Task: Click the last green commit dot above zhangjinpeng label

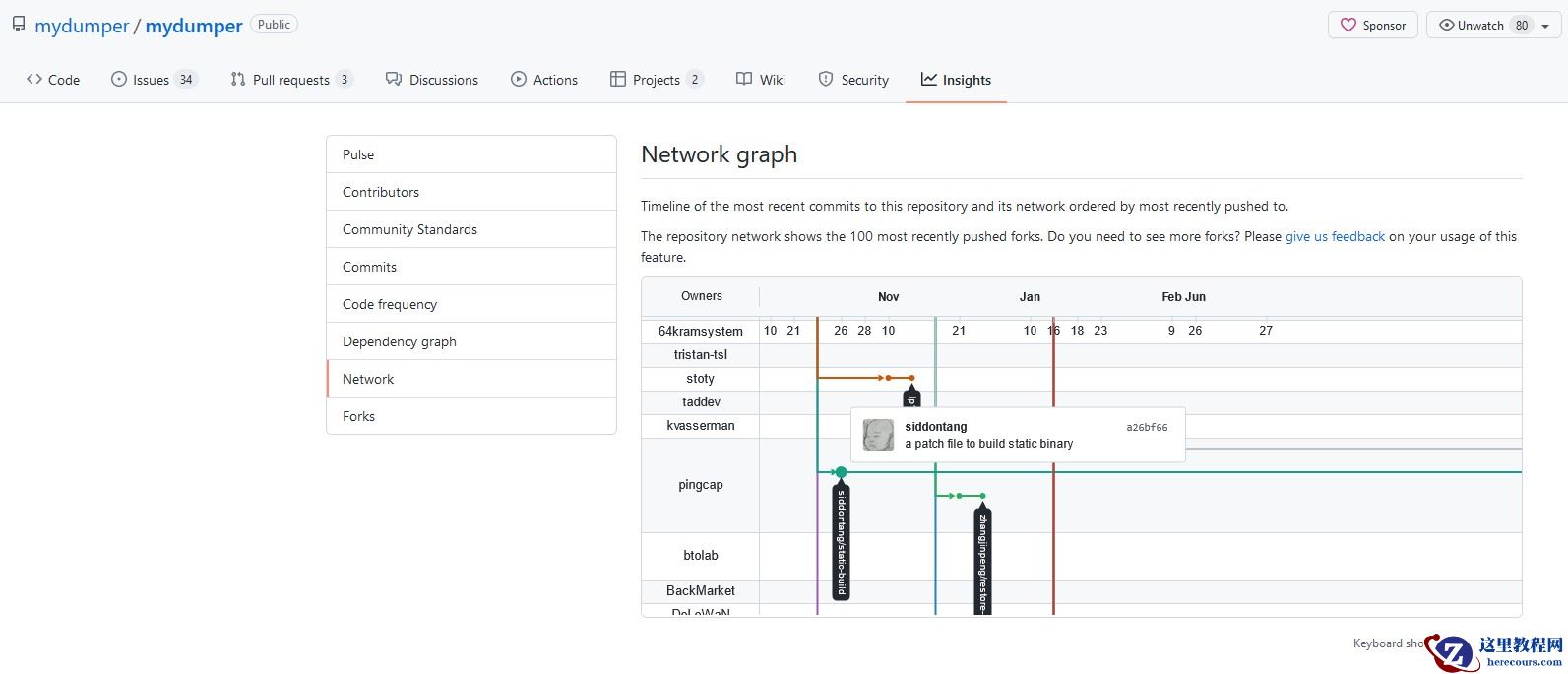Action: (x=982, y=496)
